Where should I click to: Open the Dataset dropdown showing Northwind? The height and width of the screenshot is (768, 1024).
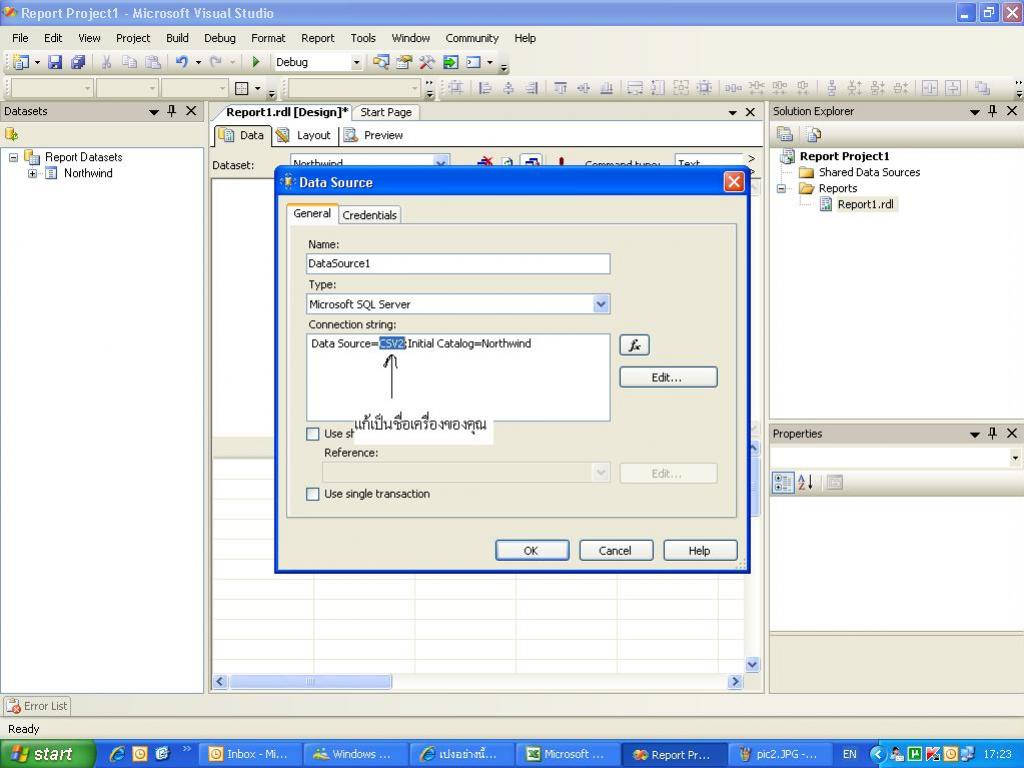point(441,161)
